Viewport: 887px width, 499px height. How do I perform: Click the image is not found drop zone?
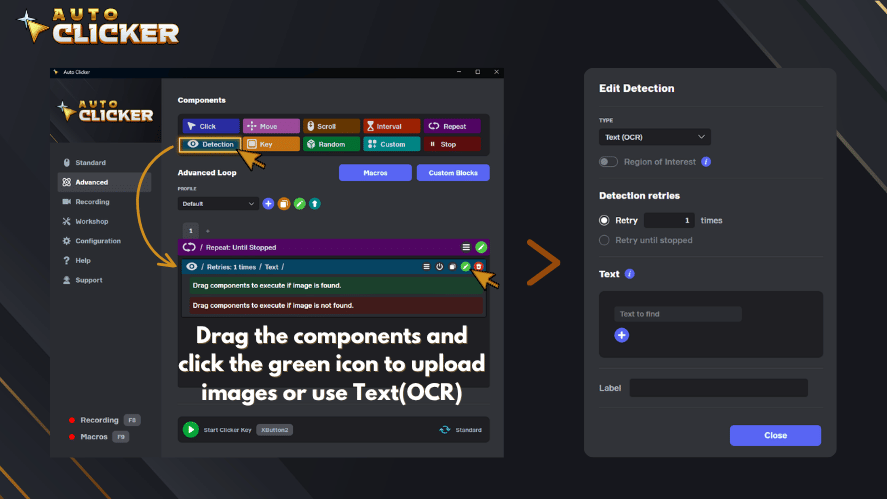click(x=336, y=306)
